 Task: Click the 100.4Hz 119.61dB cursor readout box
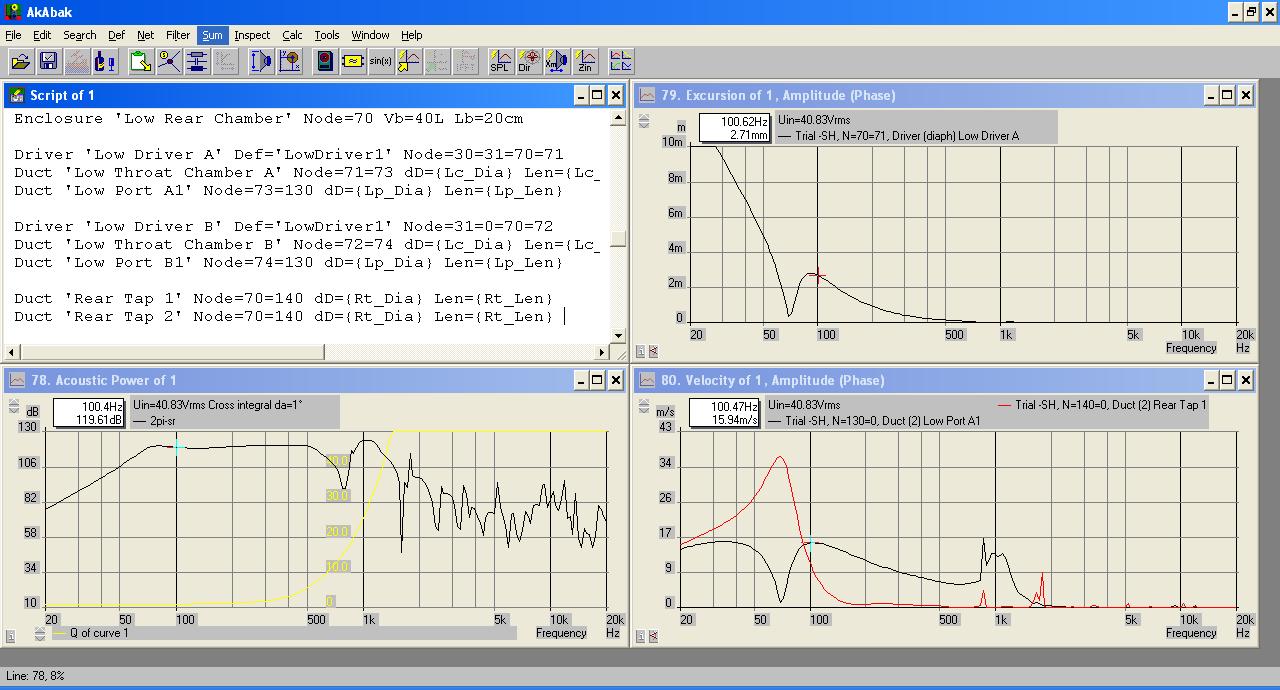pos(89,413)
